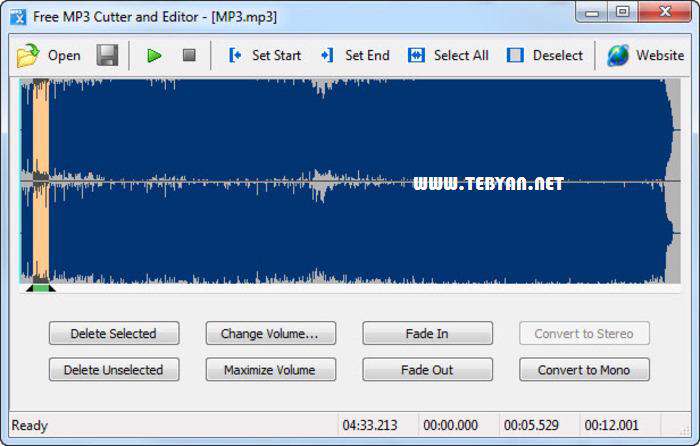This screenshot has height=446, width=700.
Task: Stop playback with the gray square button
Action: tap(189, 55)
